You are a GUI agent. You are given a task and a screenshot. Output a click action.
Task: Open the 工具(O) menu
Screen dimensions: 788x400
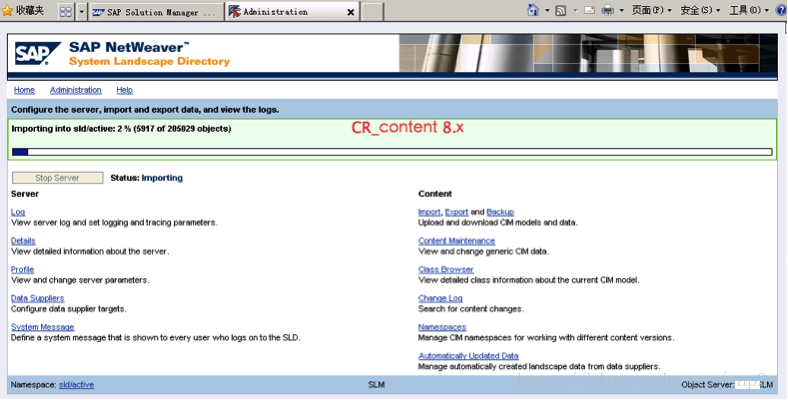(749, 11)
